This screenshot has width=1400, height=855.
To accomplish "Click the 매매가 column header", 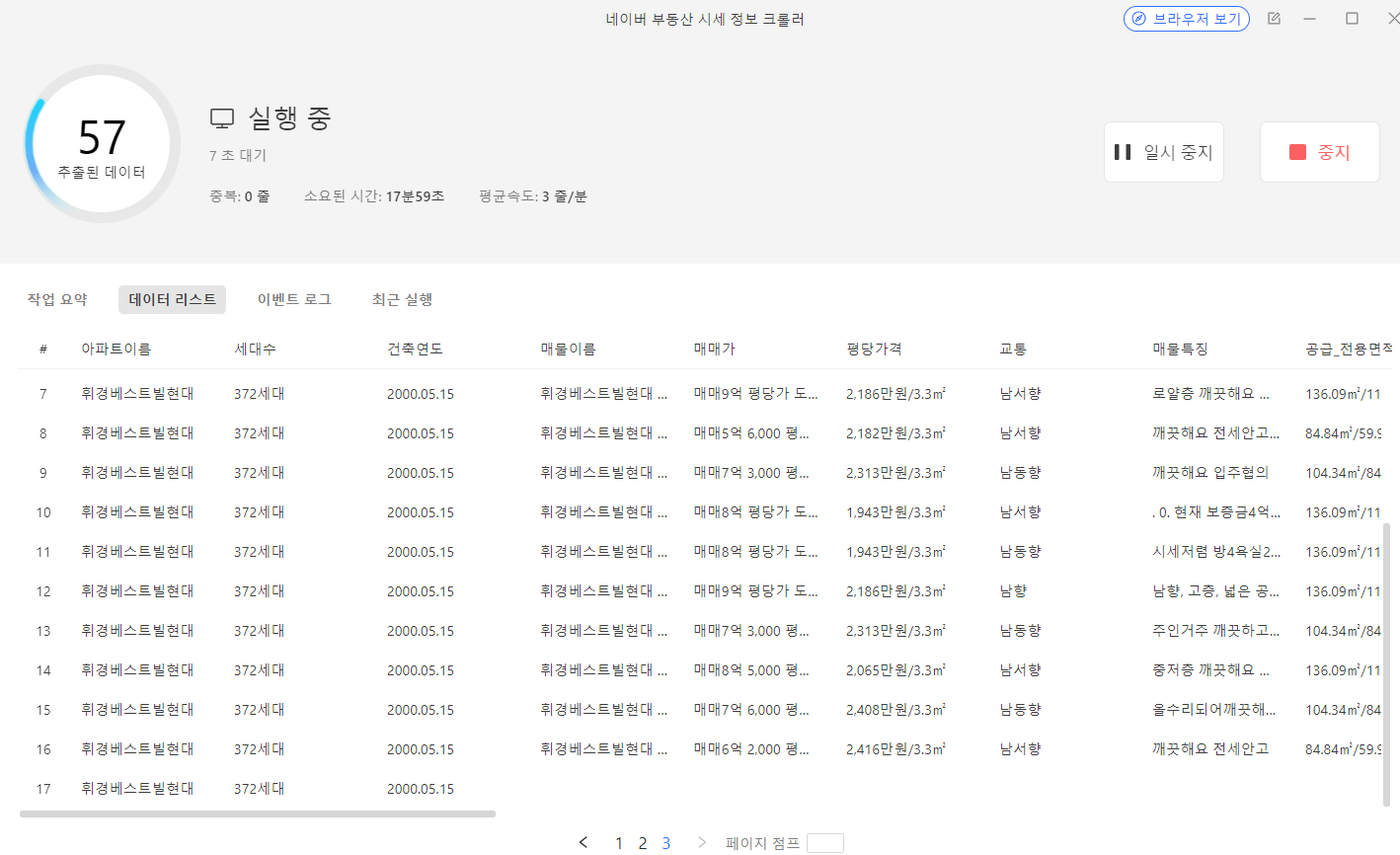I will (714, 349).
